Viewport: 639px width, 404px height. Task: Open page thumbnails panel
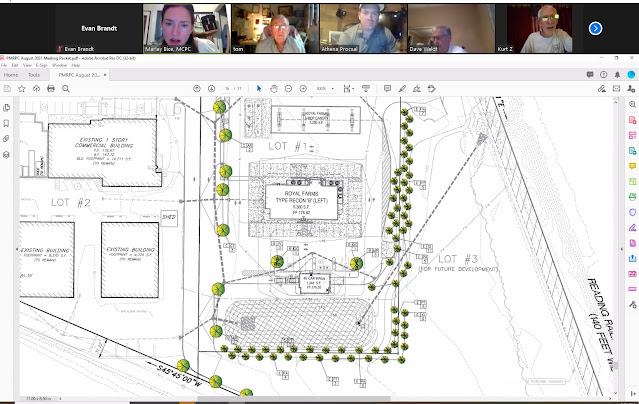(7, 108)
